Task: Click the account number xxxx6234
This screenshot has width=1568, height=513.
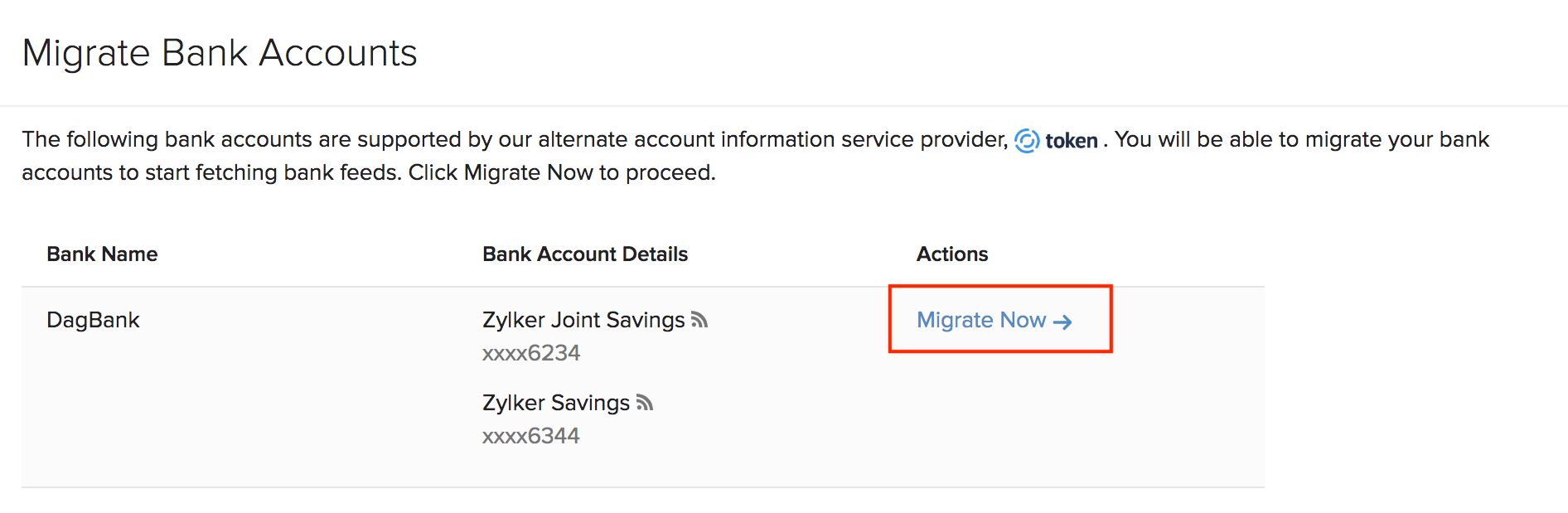Action: [x=531, y=353]
